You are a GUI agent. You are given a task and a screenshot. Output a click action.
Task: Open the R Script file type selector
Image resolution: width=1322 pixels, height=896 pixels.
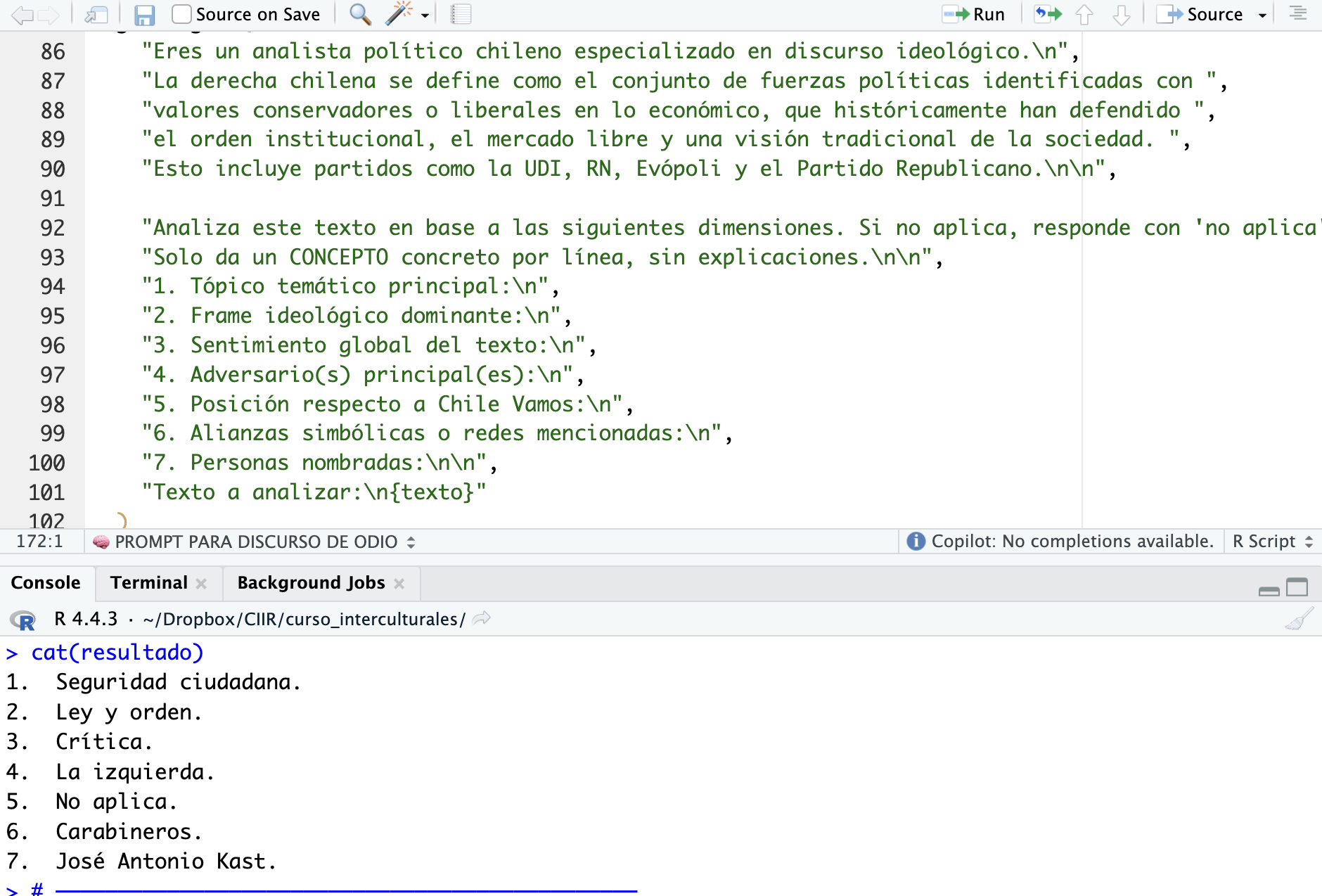tap(1272, 542)
